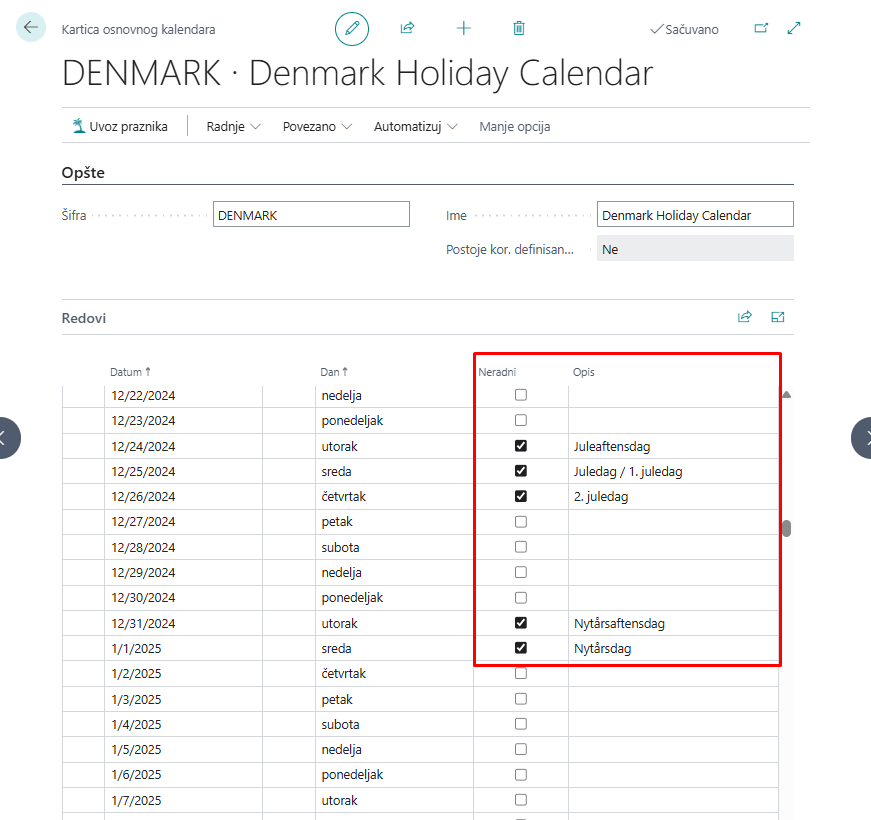Open card in new window icon
This screenshot has width=871, height=820.
click(x=761, y=29)
